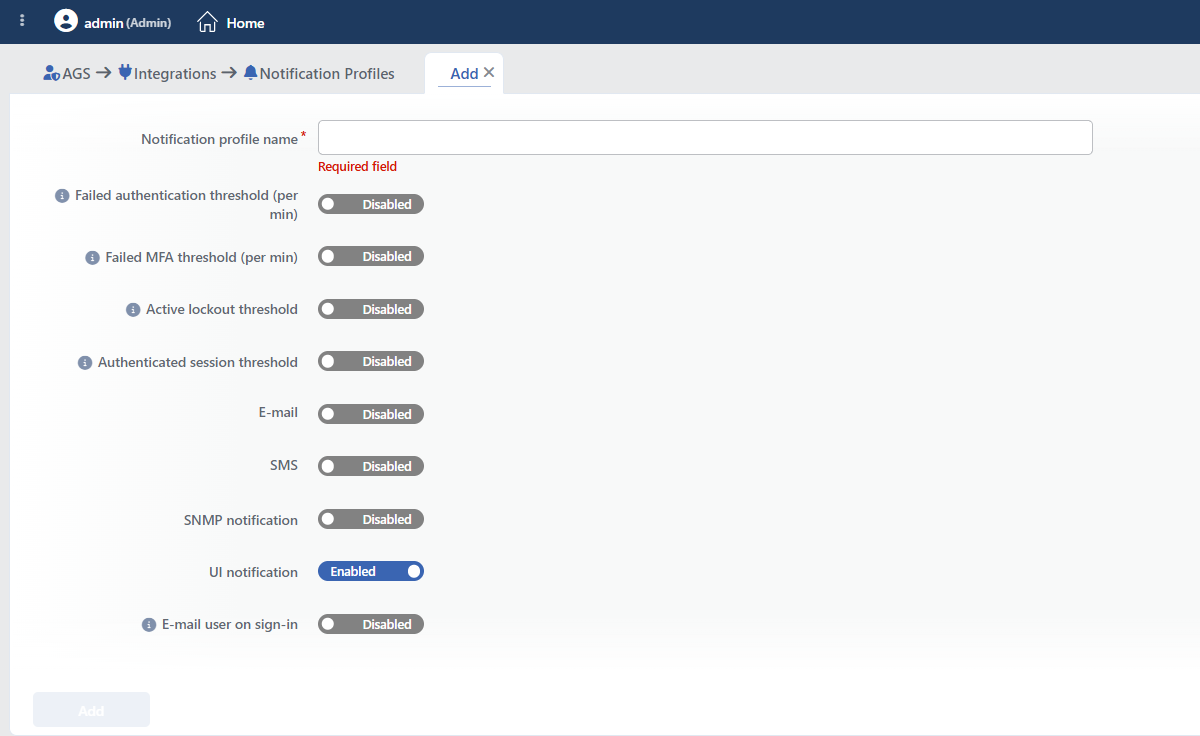This screenshot has height=736, width=1200.
Task: Show info for Authenticated session threshold
Action: pos(84,363)
